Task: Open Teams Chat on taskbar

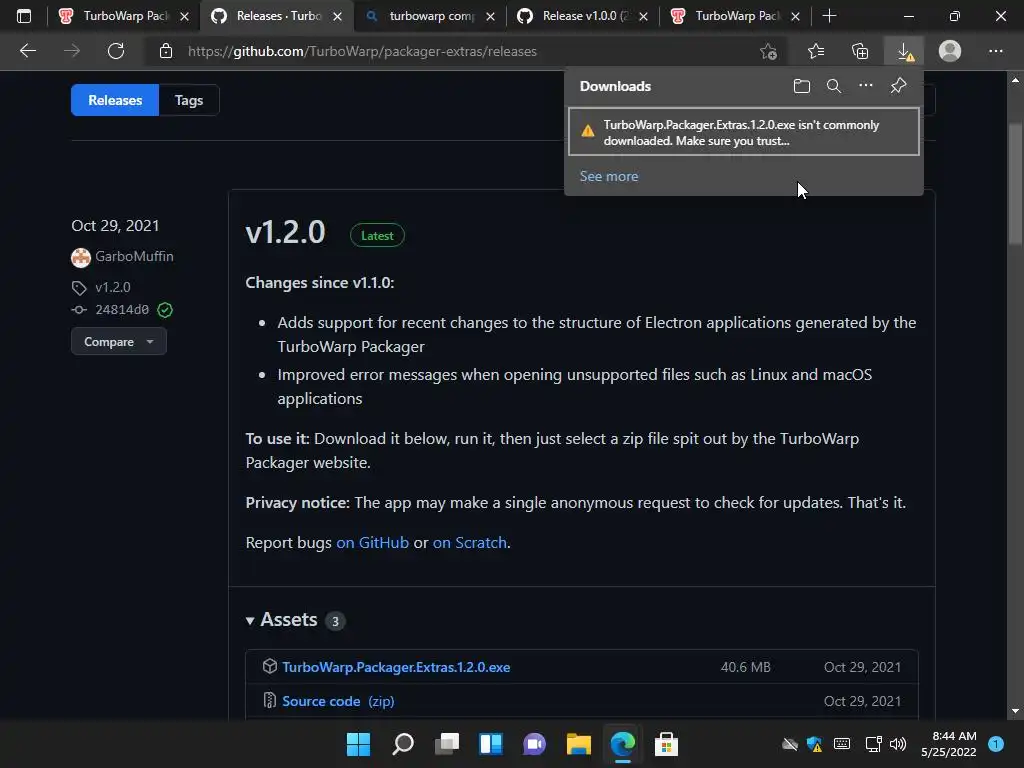Action: coord(534,744)
